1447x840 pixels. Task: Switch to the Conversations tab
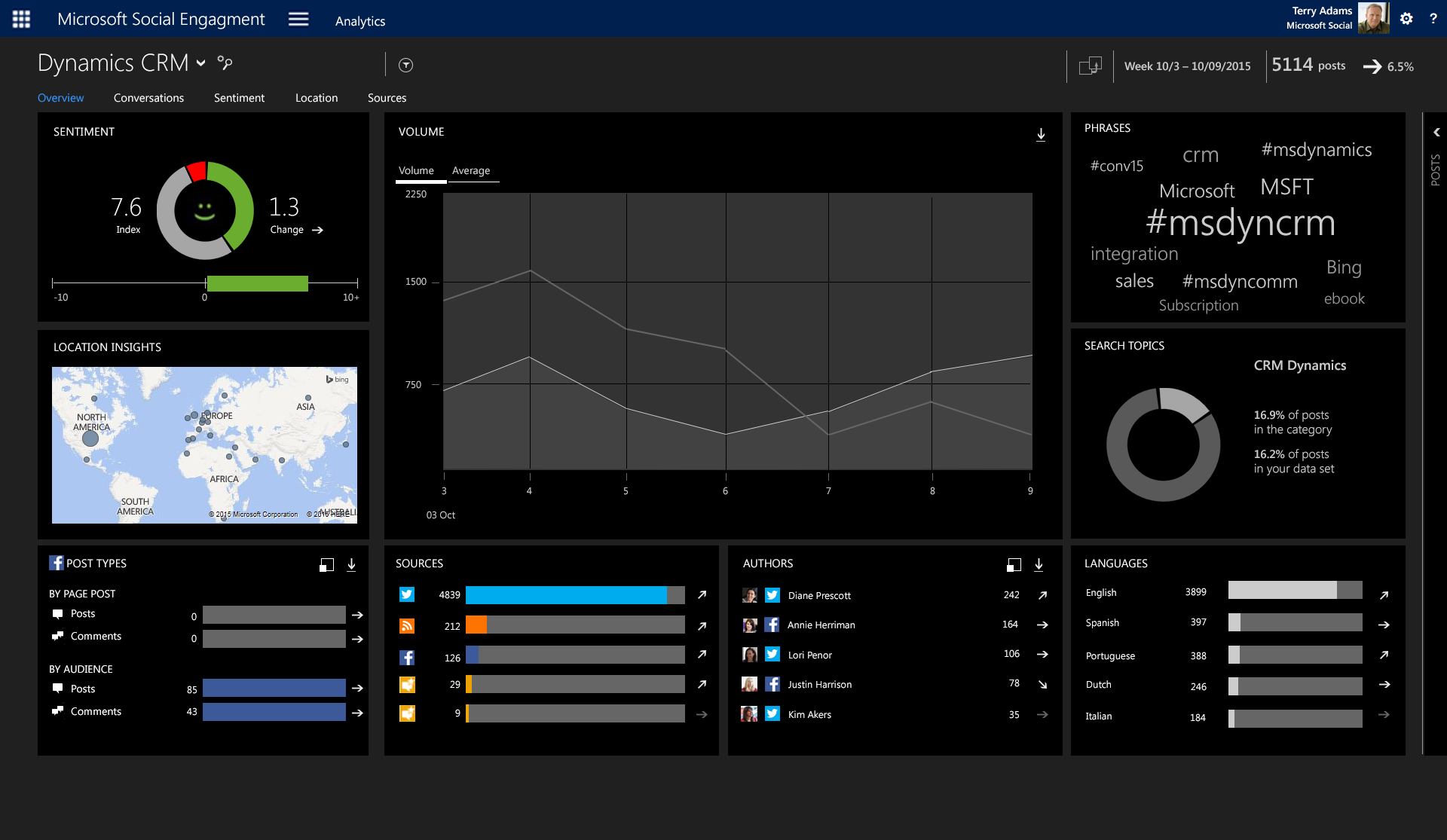[148, 98]
